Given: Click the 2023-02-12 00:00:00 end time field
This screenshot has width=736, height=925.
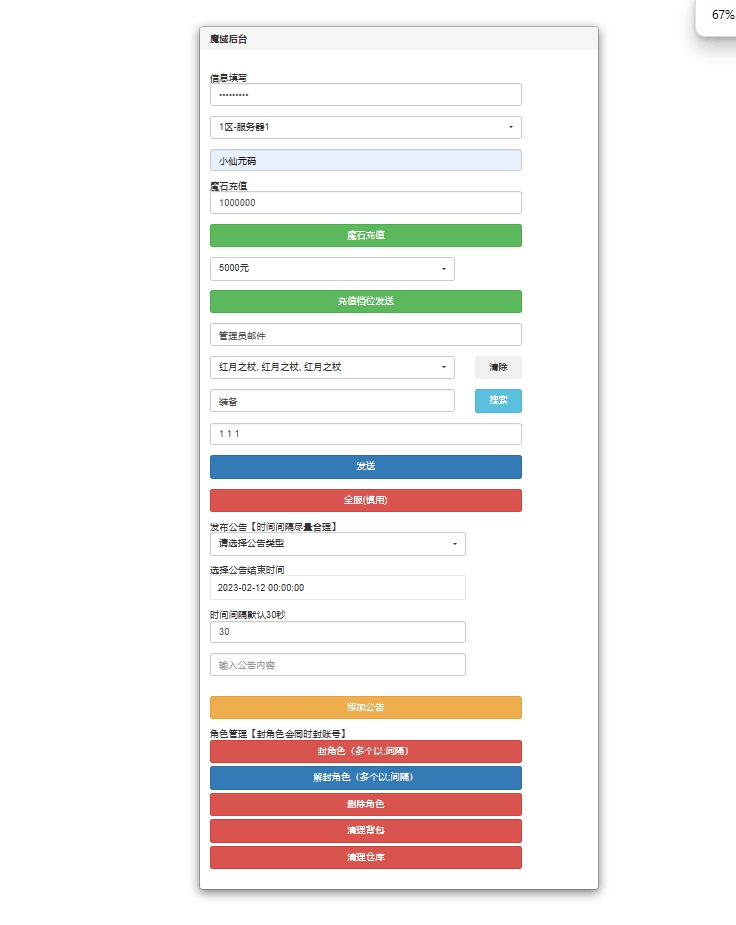Looking at the screenshot, I should click(337, 588).
